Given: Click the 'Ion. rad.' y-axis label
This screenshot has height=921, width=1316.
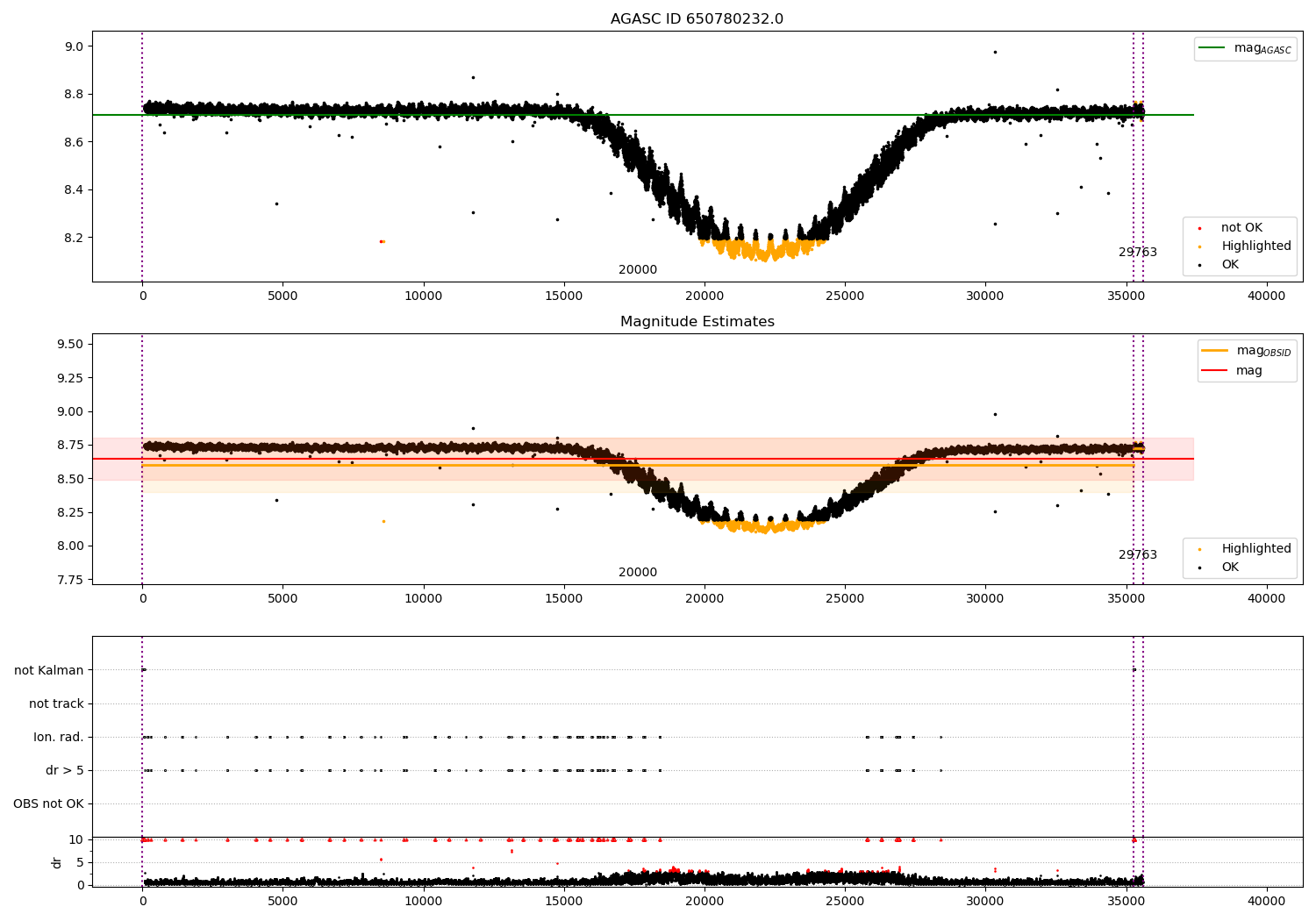Looking at the screenshot, I should pos(59,737).
